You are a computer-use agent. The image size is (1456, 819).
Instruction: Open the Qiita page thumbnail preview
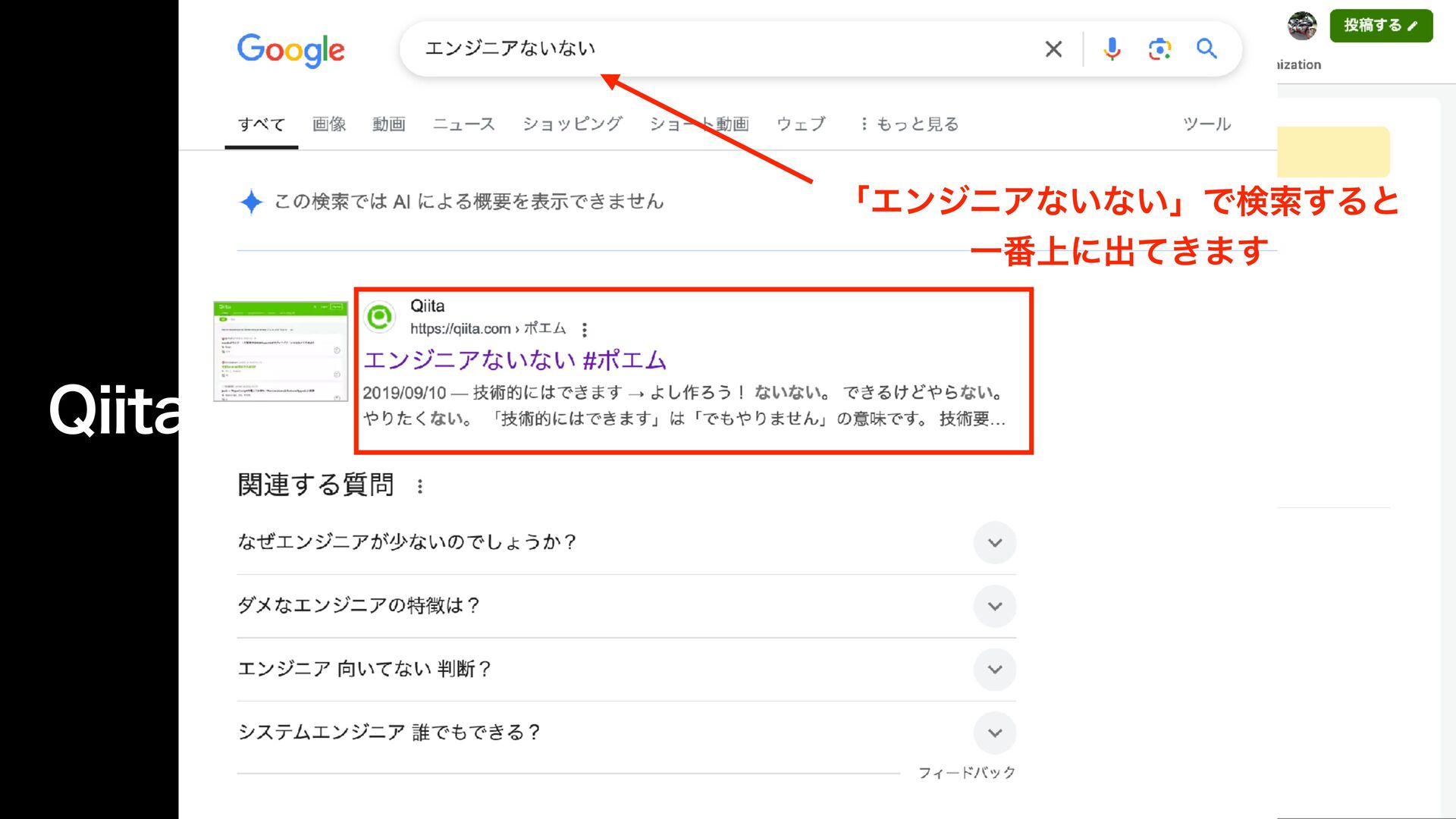pos(281,351)
